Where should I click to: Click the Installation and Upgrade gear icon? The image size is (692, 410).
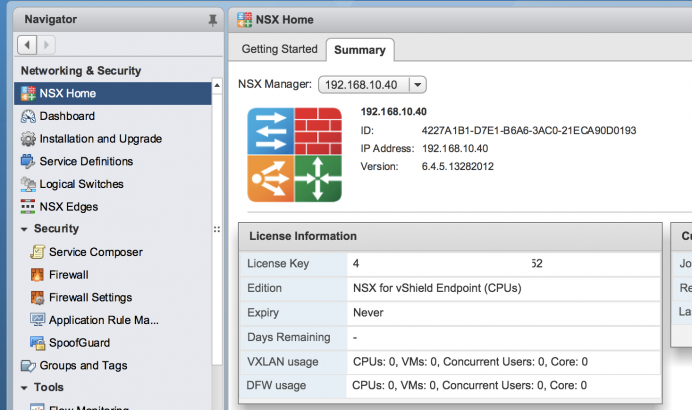[28, 139]
